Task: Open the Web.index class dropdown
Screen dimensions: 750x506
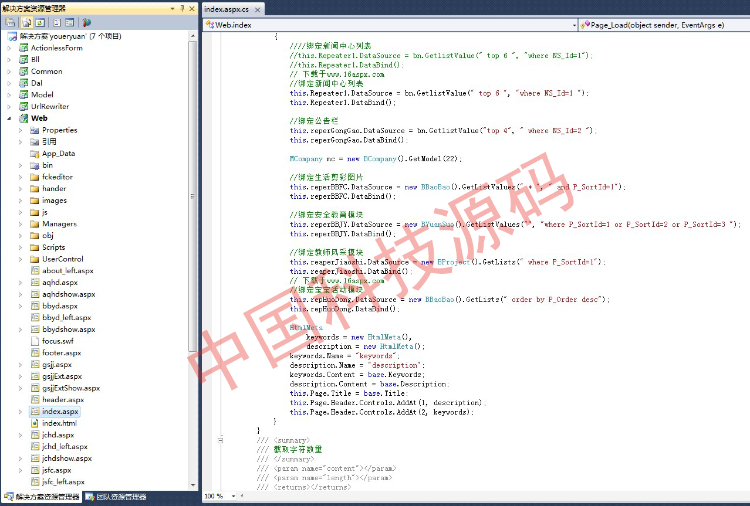Action: click(574, 25)
